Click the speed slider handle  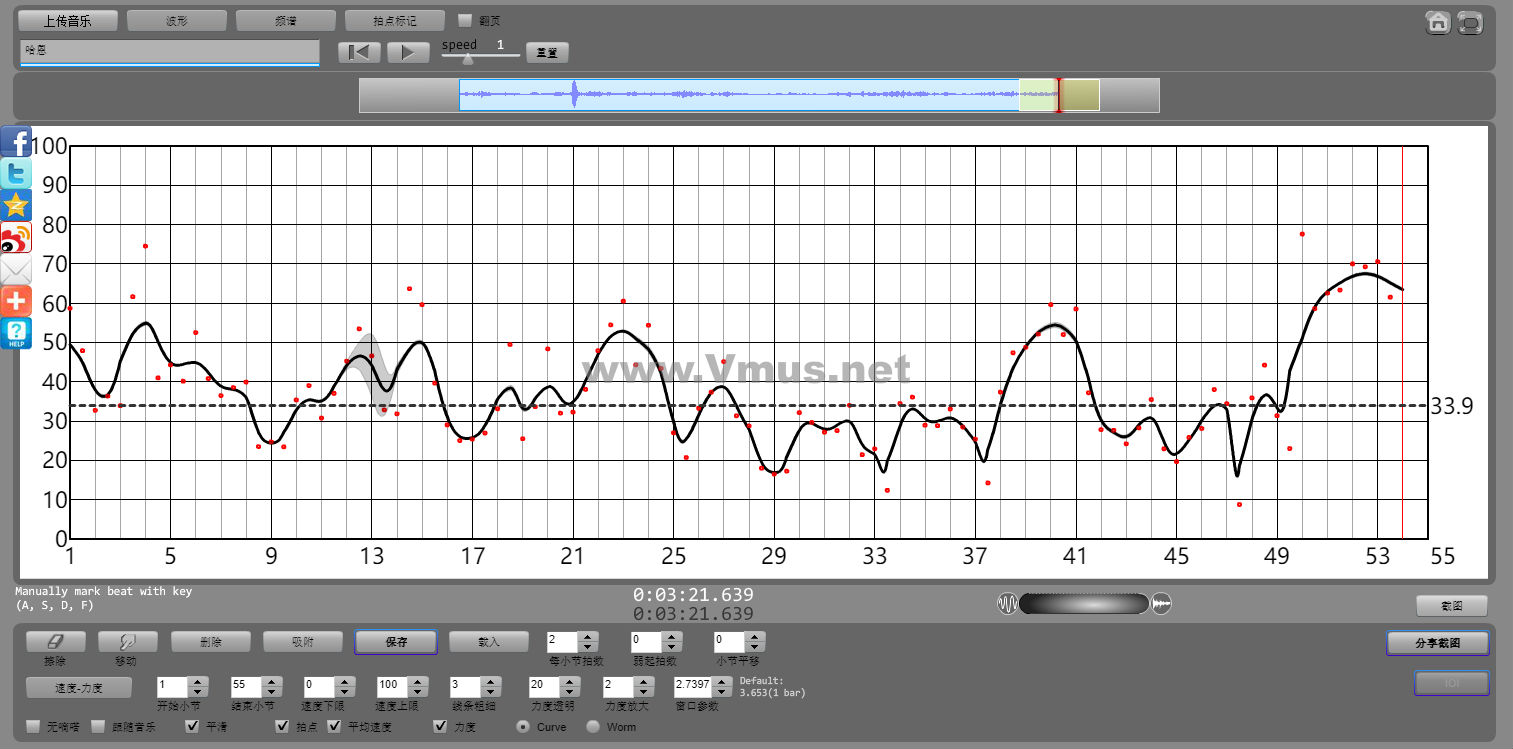(467, 59)
